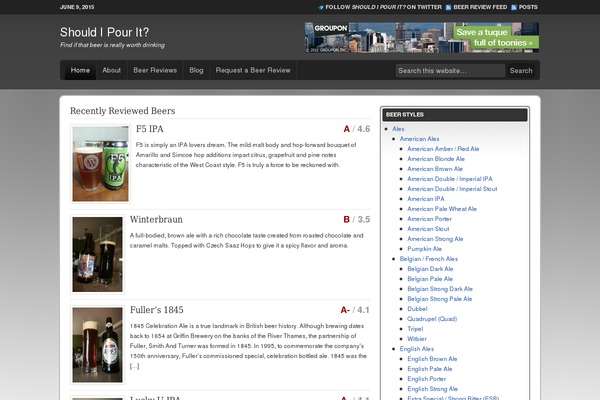Open the Pumpkin Ale style link

(x=424, y=249)
